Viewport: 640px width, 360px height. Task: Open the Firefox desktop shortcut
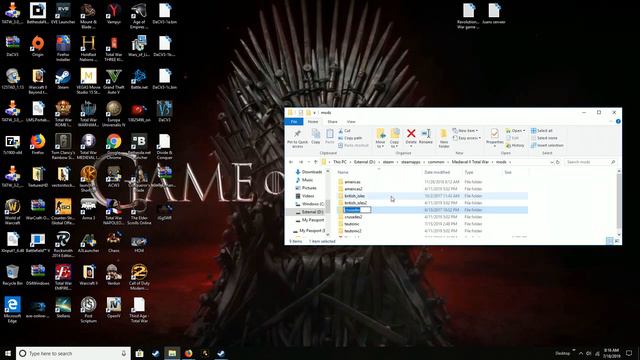pos(38,144)
